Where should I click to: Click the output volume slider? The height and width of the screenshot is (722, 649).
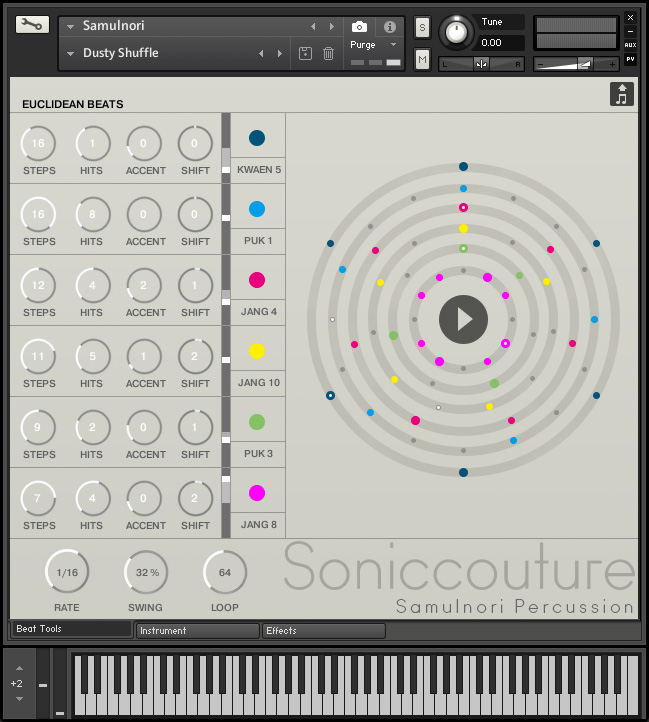(x=576, y=64)
